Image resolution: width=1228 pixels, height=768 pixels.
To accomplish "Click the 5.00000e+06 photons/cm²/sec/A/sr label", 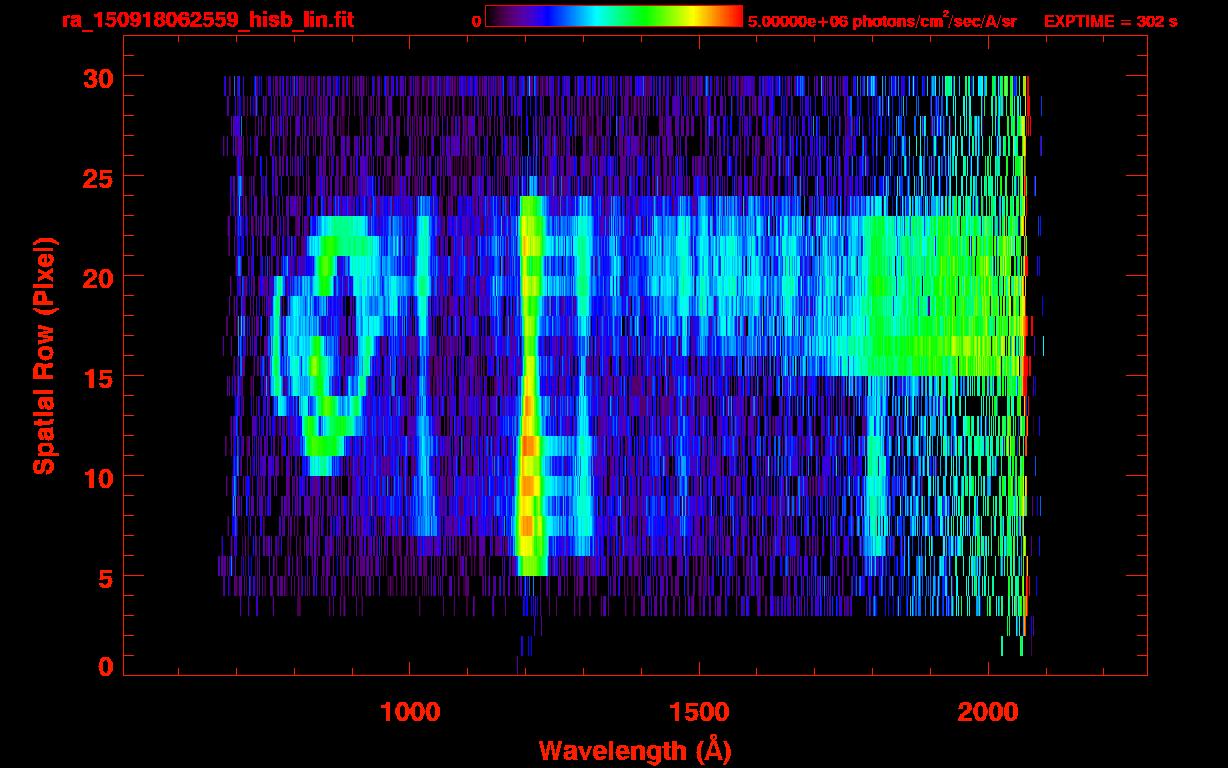I will pyautogui.click(x=882, y=20).
